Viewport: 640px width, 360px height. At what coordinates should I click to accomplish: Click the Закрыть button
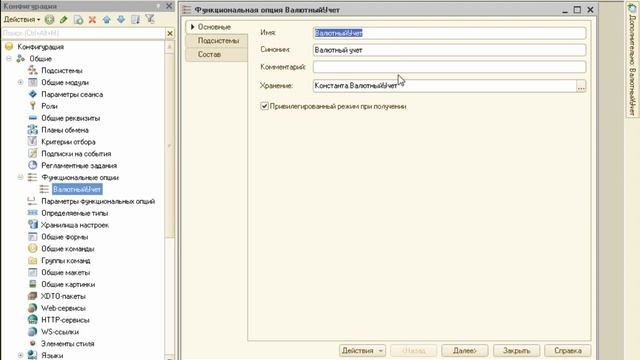tap(516, 351)
